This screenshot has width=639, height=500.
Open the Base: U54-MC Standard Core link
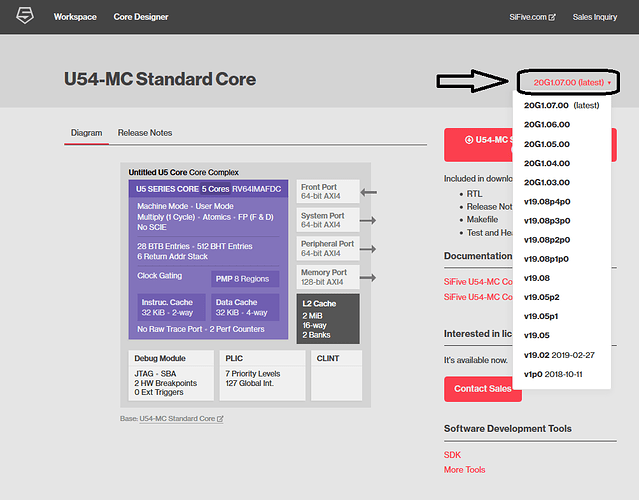181,419
